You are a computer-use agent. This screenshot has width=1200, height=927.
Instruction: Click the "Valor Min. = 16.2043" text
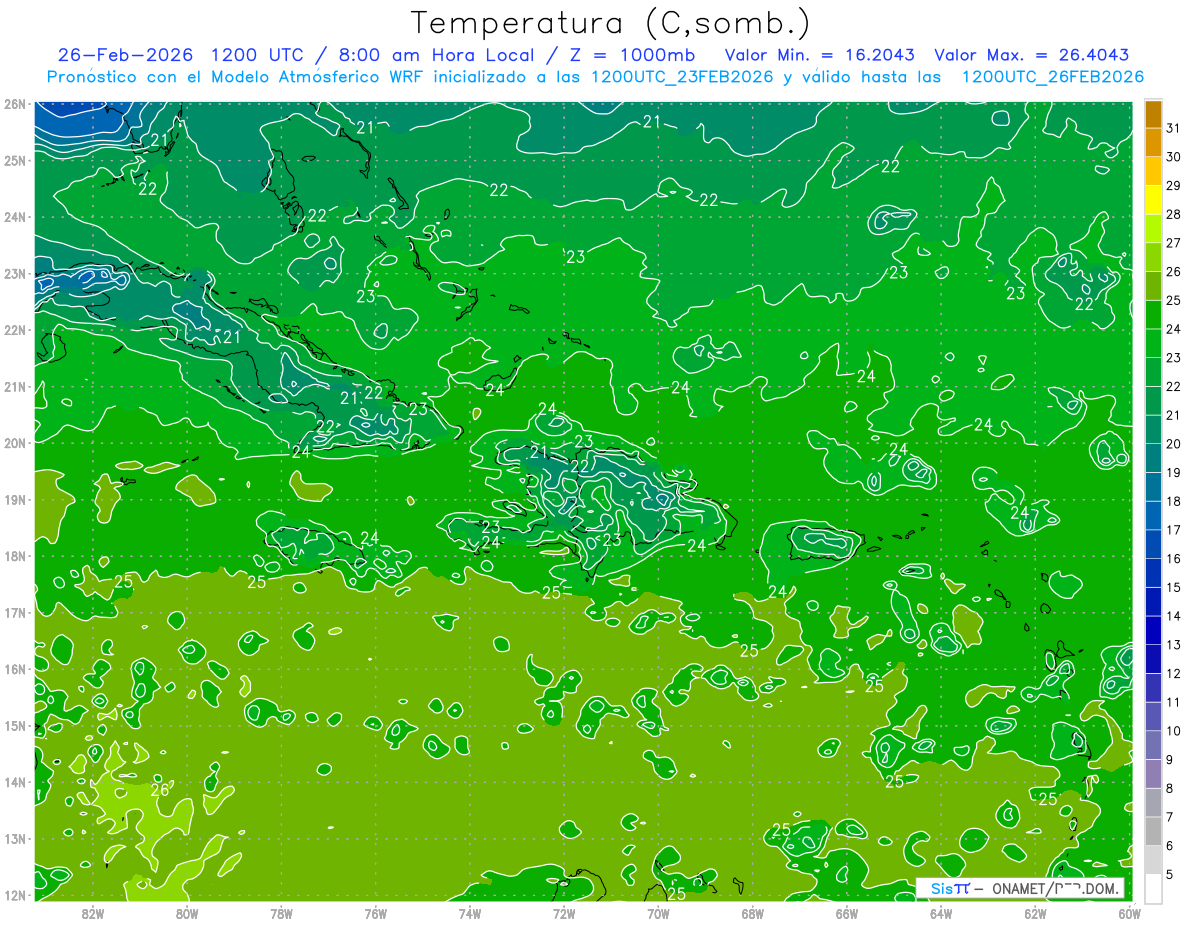(820, 55)
